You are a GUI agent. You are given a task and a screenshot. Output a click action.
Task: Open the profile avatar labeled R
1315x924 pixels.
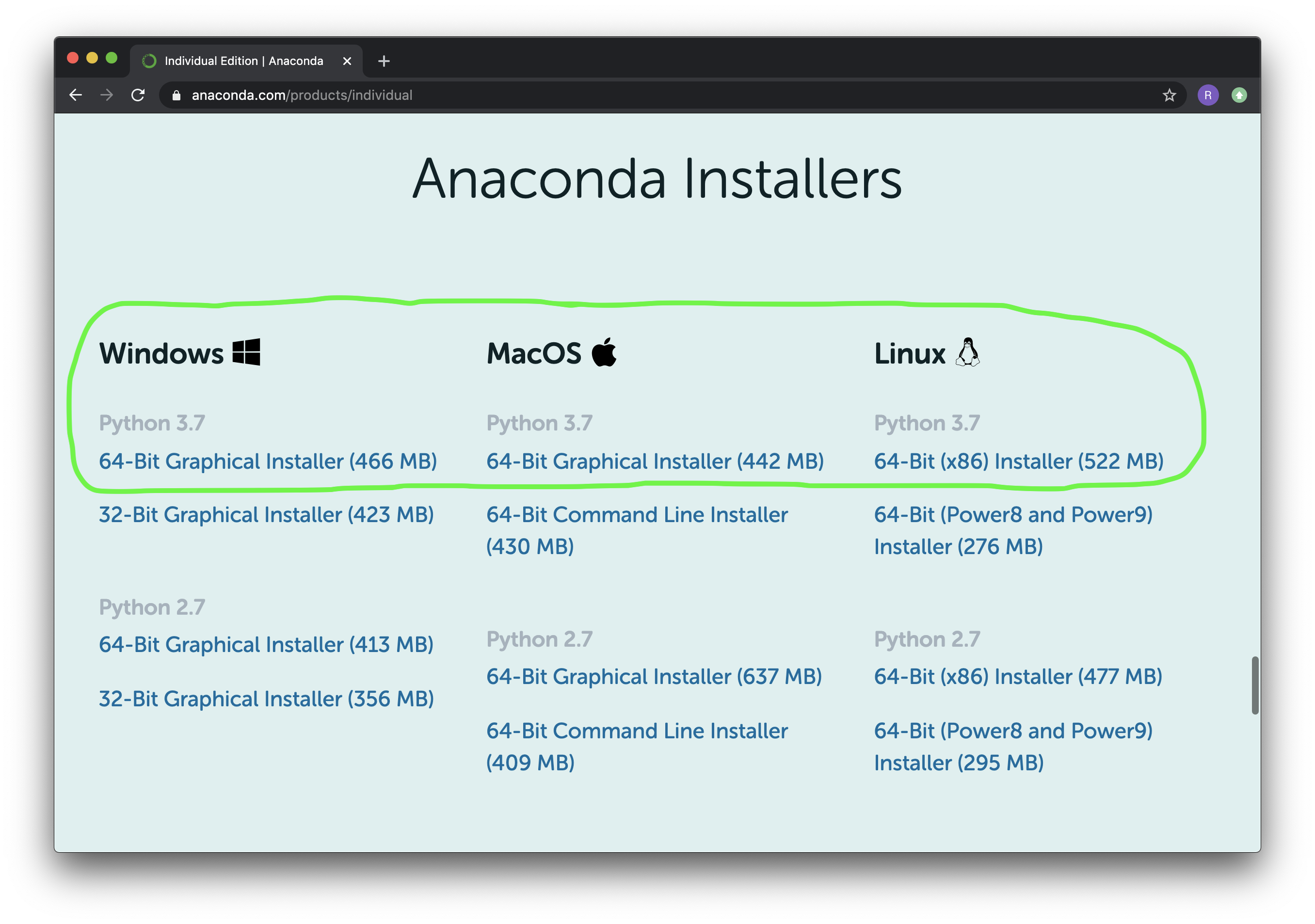pyautogui.click(x=1208, y=95)
